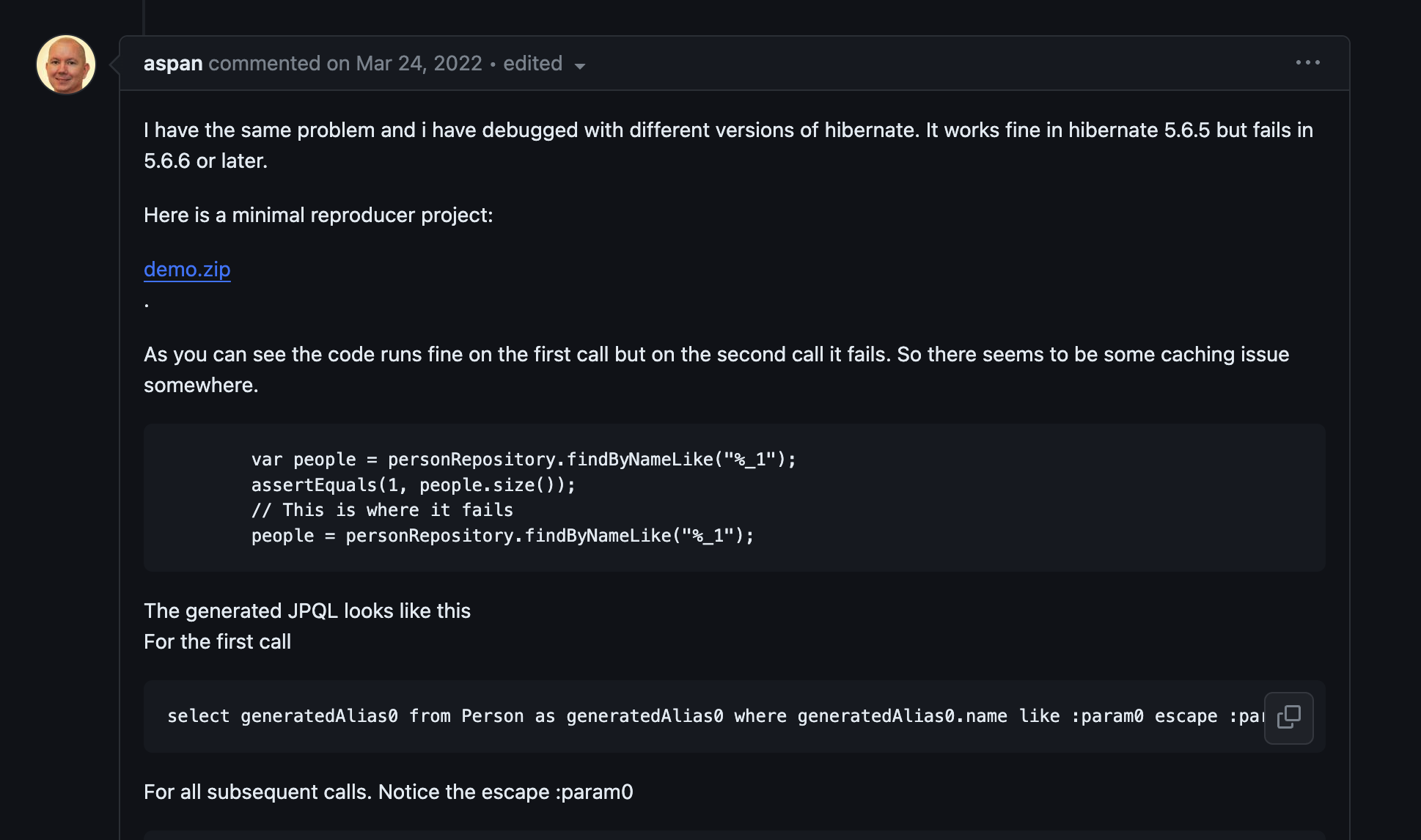
Task: Open the demo.zip attachment link
Action: click(x=187, y=269)
